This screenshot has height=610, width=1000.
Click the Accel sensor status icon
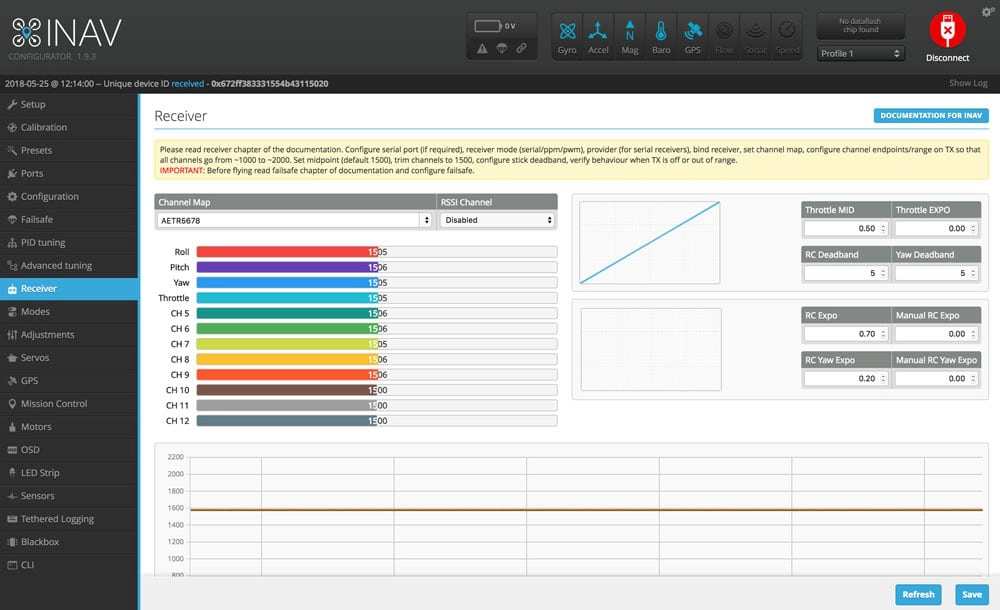(x=598, y=37)
